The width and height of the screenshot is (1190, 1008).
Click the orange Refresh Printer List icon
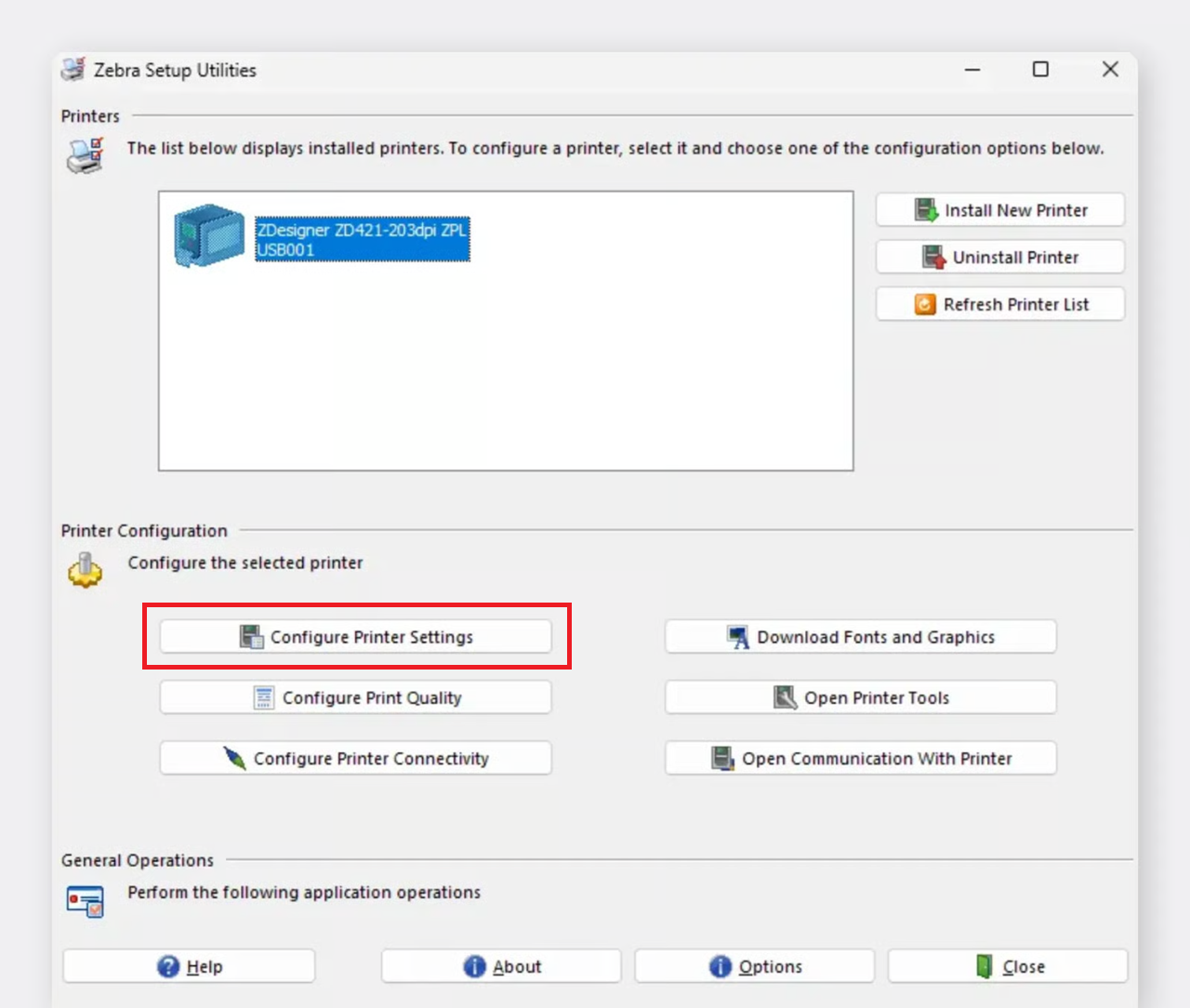[x=925, y=305]
